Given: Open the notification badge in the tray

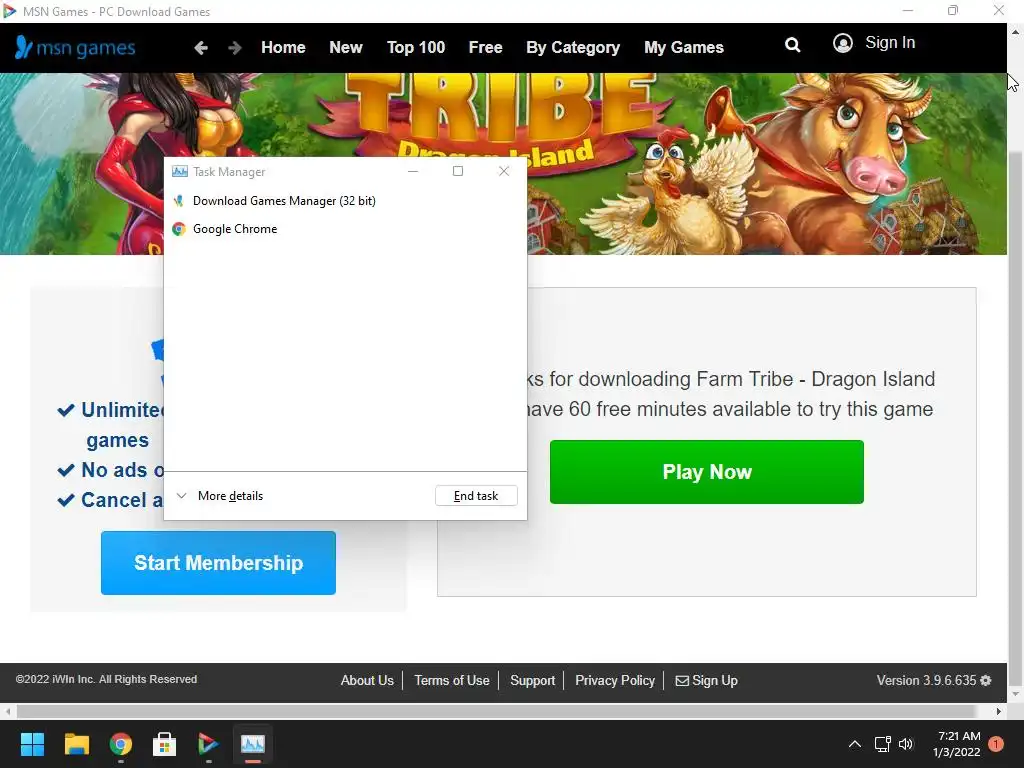Looking at the screenshot, I should click(x=996, y=744).
